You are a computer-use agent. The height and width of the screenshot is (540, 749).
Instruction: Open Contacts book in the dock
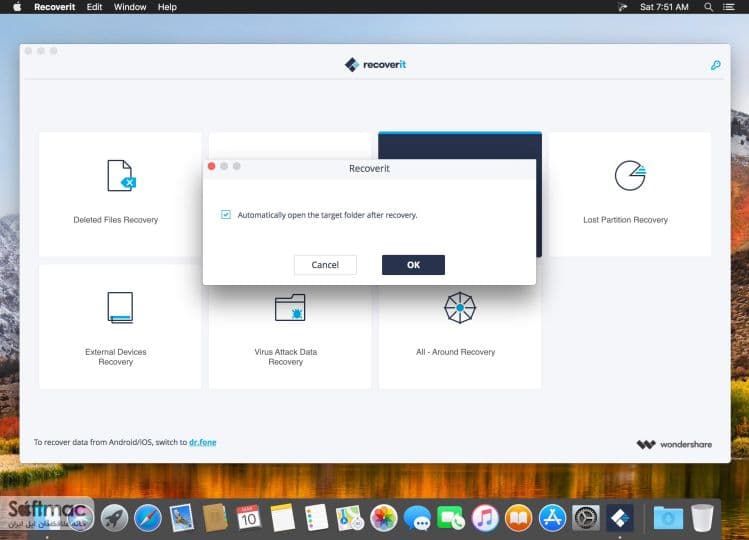pyautogui.click(x=215, y=518)
